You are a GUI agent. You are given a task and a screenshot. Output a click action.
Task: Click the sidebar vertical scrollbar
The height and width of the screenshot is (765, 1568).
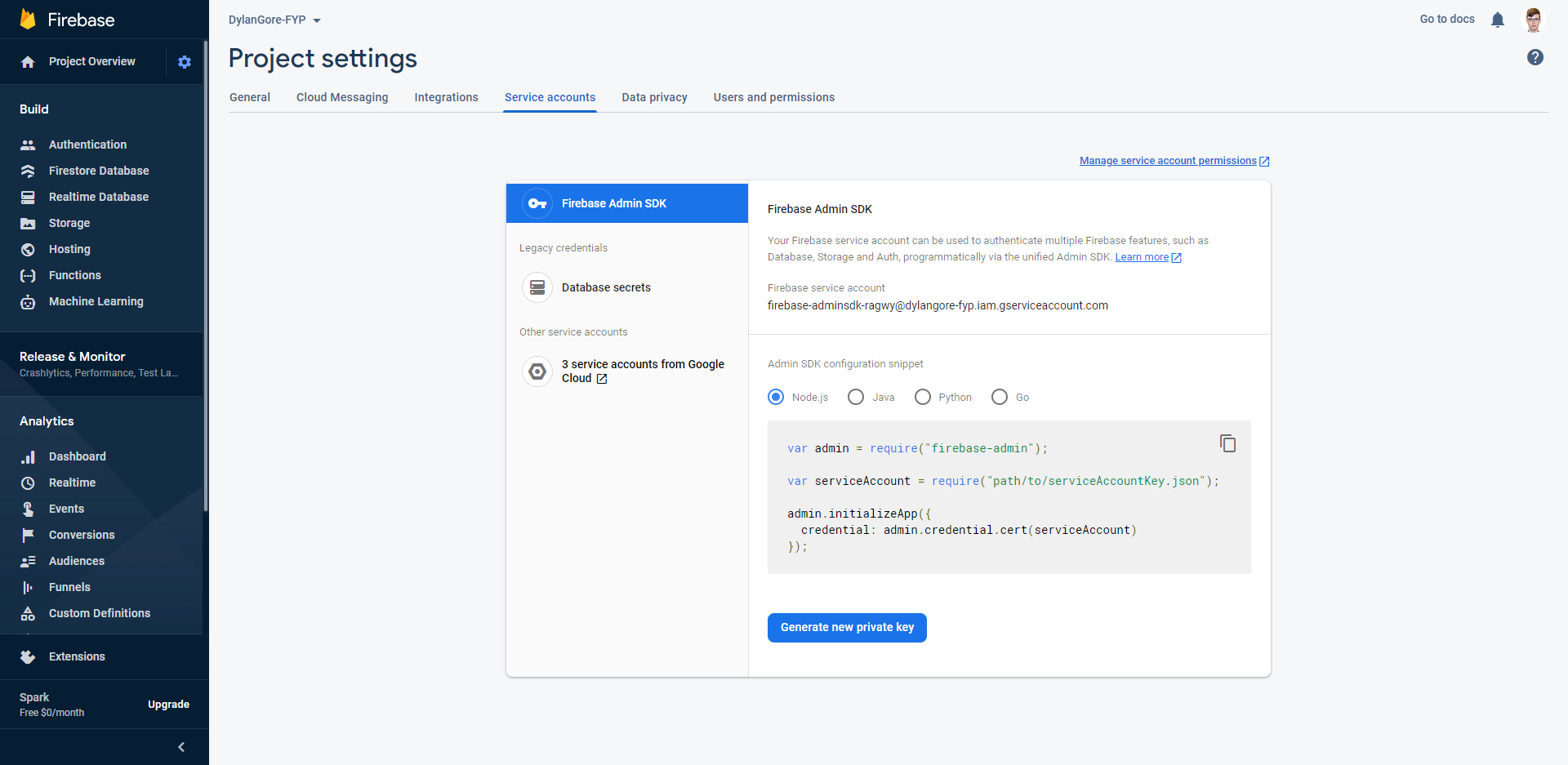(x=206, y=276)
